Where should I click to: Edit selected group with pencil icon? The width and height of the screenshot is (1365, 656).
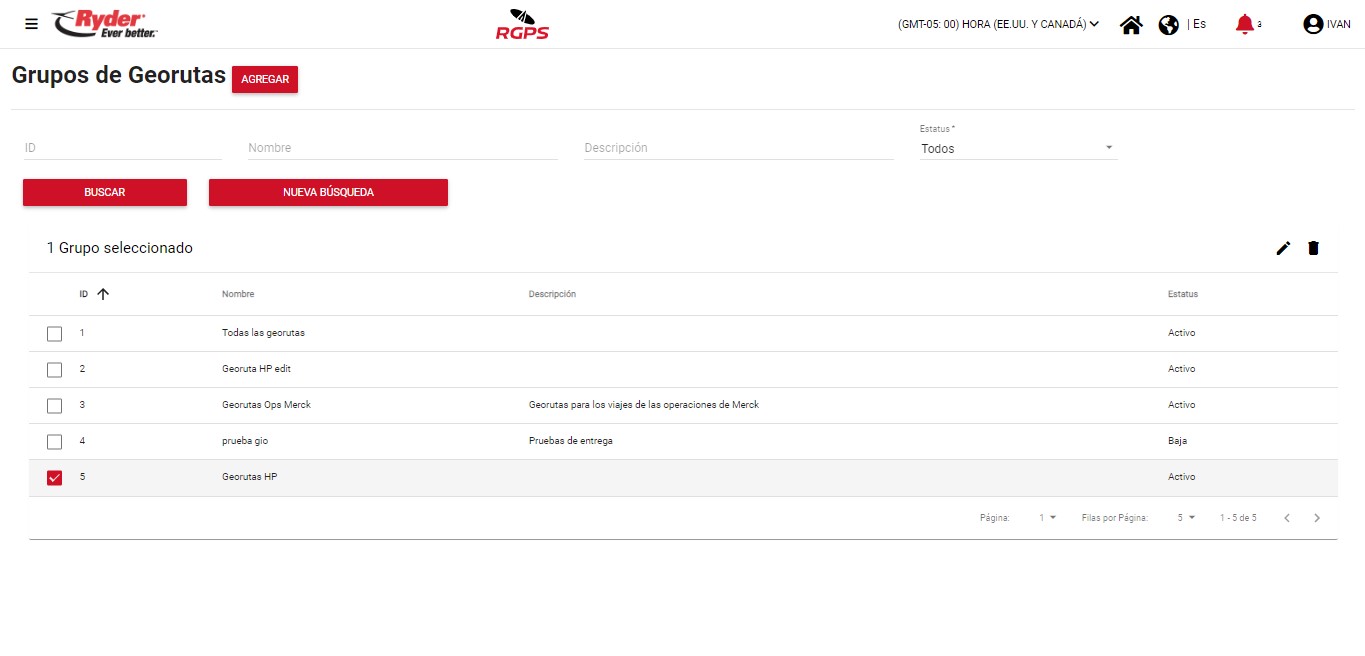(1283, 248)
